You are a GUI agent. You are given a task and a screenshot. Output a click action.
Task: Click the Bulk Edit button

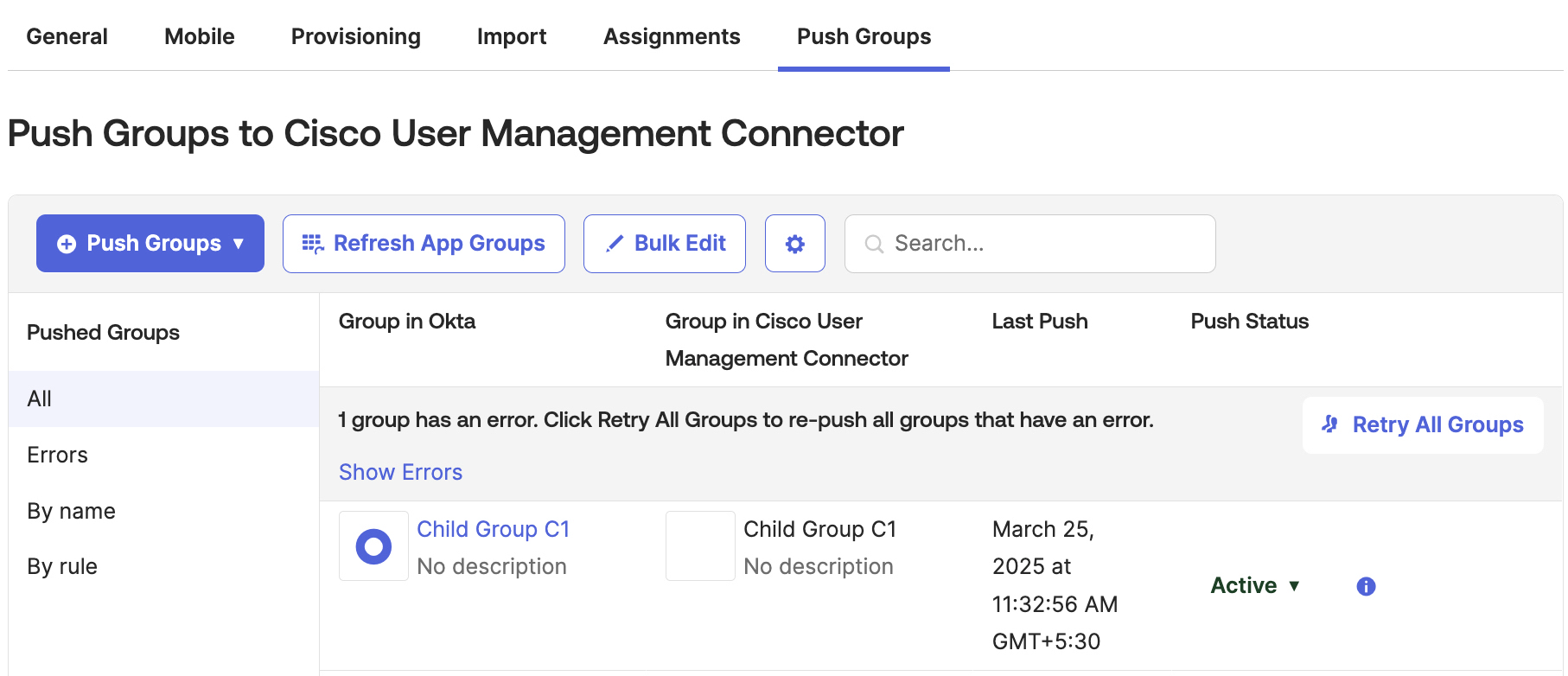[x=665, y=244]
